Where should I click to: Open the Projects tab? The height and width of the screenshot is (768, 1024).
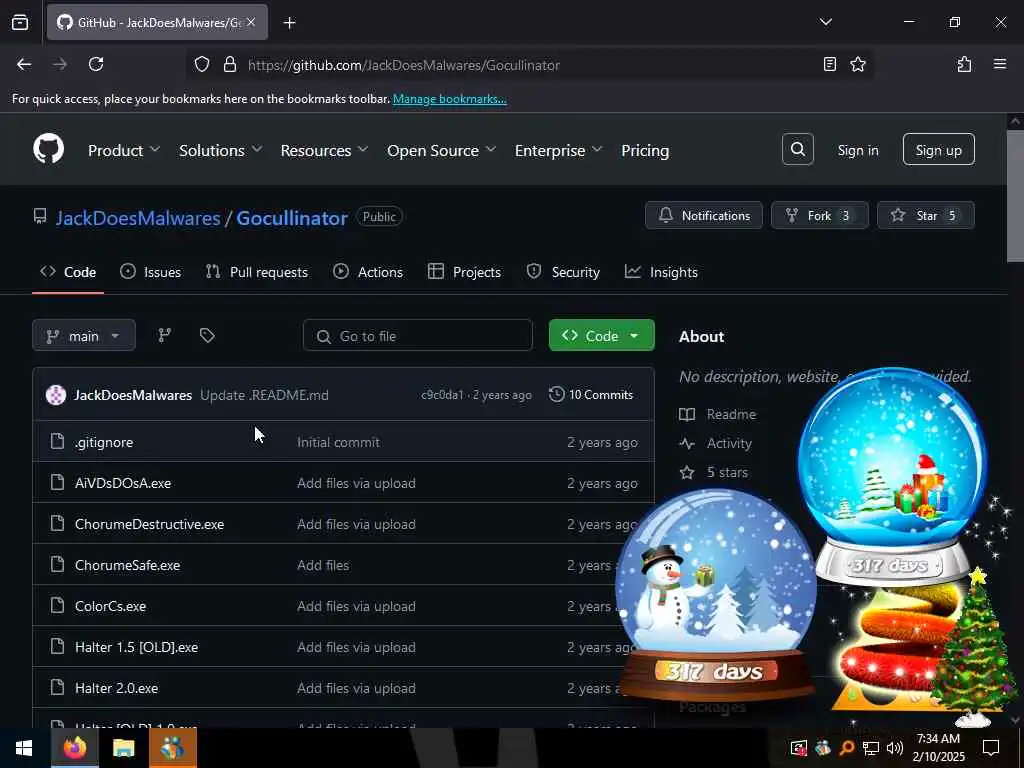coord(464,272)
